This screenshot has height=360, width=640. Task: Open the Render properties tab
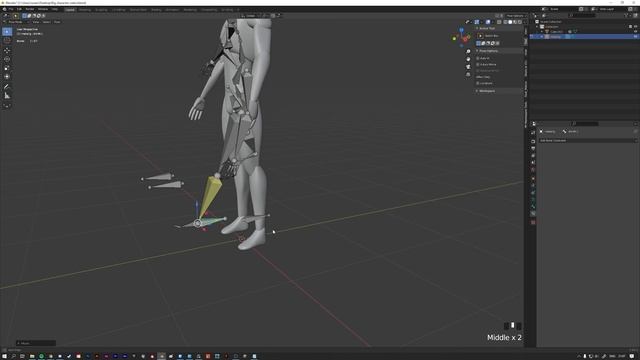533,141
